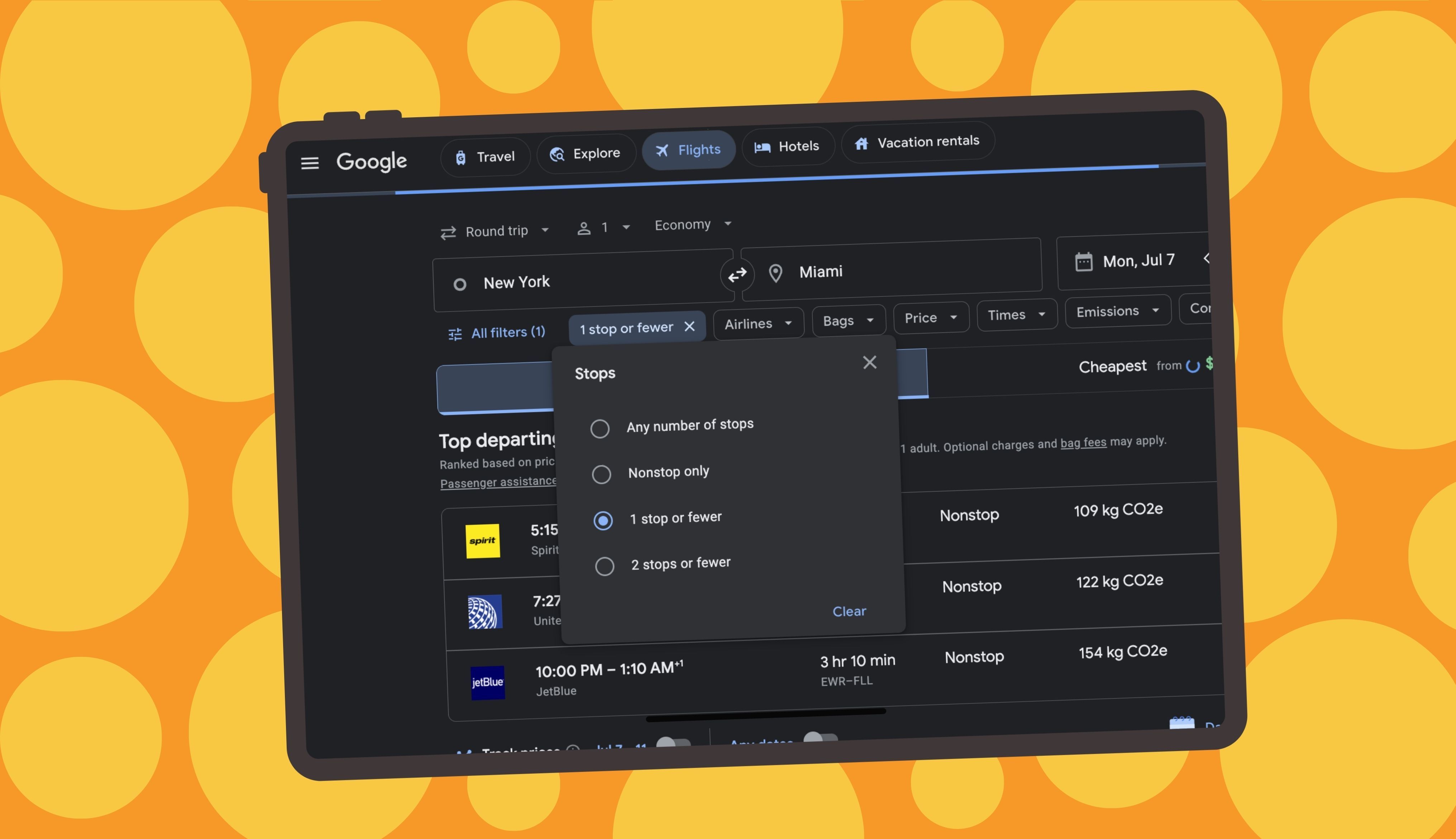Click the map pin icon beside Miami
This screenshot has width=1456, height=839.
coord(775,273)
